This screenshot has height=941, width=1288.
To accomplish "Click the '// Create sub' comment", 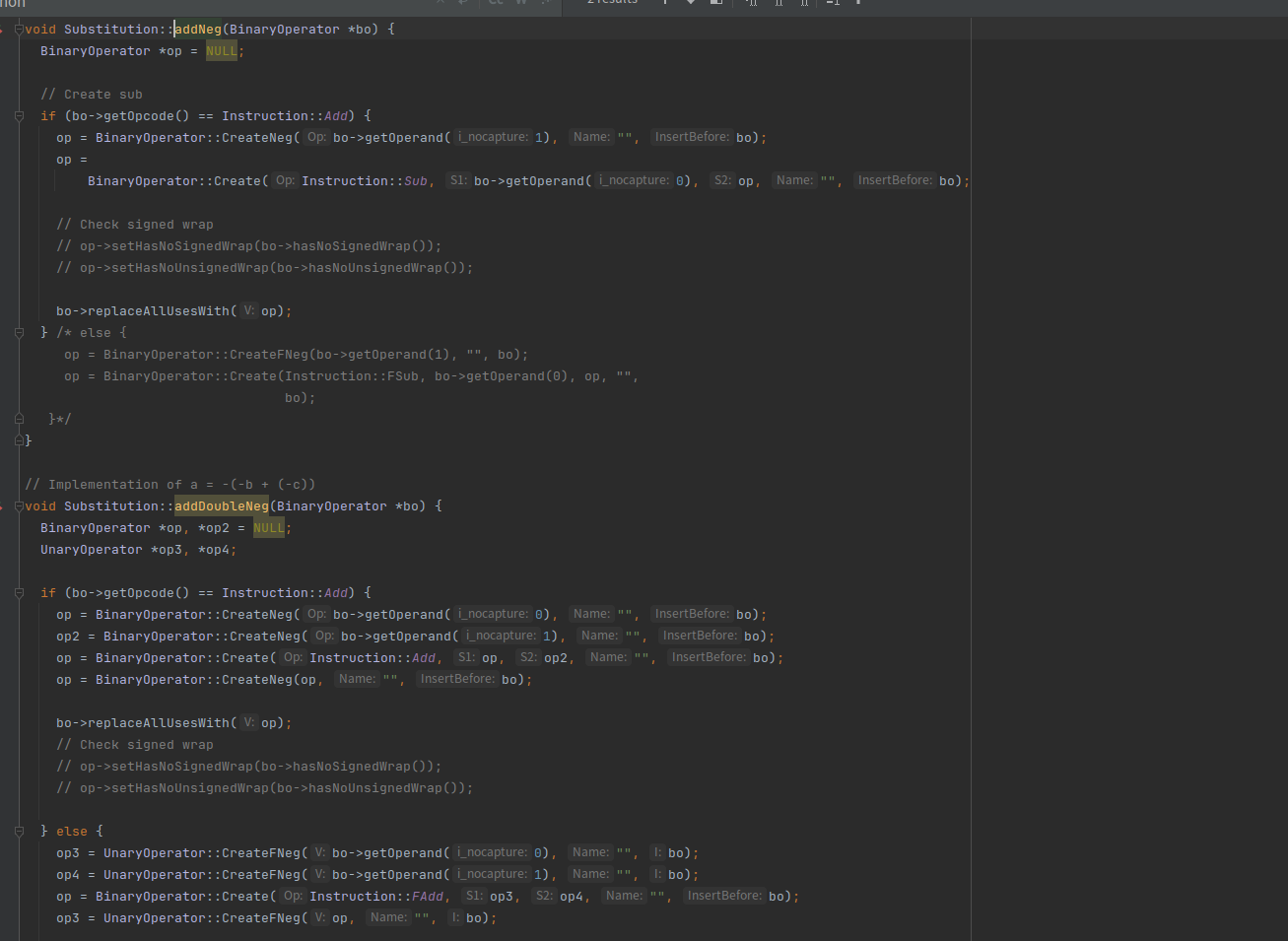I will pos(92,95).
